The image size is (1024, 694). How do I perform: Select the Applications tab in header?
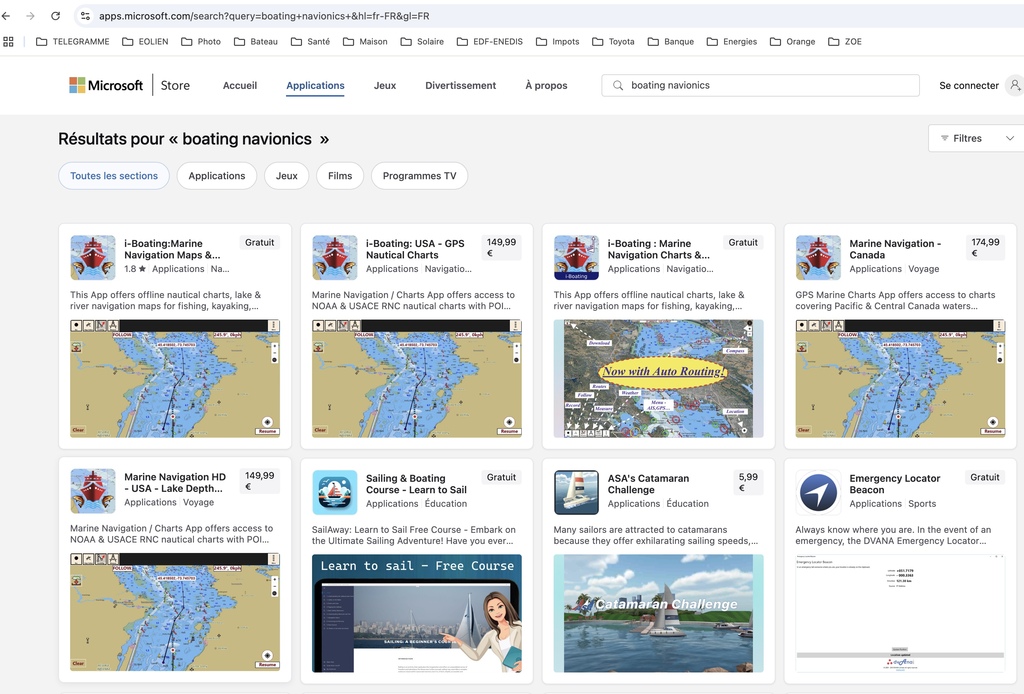315,86
